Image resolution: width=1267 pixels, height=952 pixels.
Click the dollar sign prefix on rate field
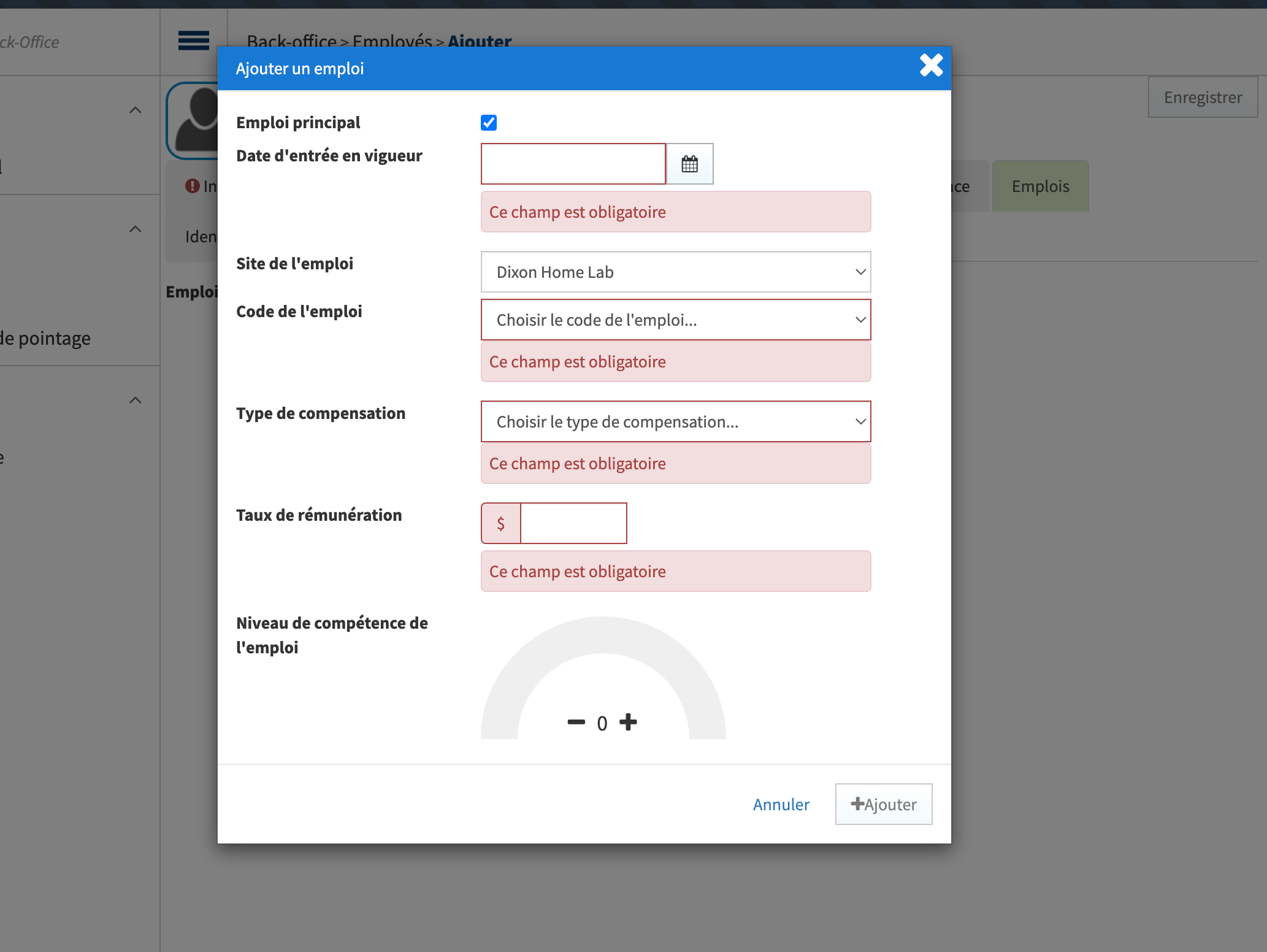click(500, 523)
